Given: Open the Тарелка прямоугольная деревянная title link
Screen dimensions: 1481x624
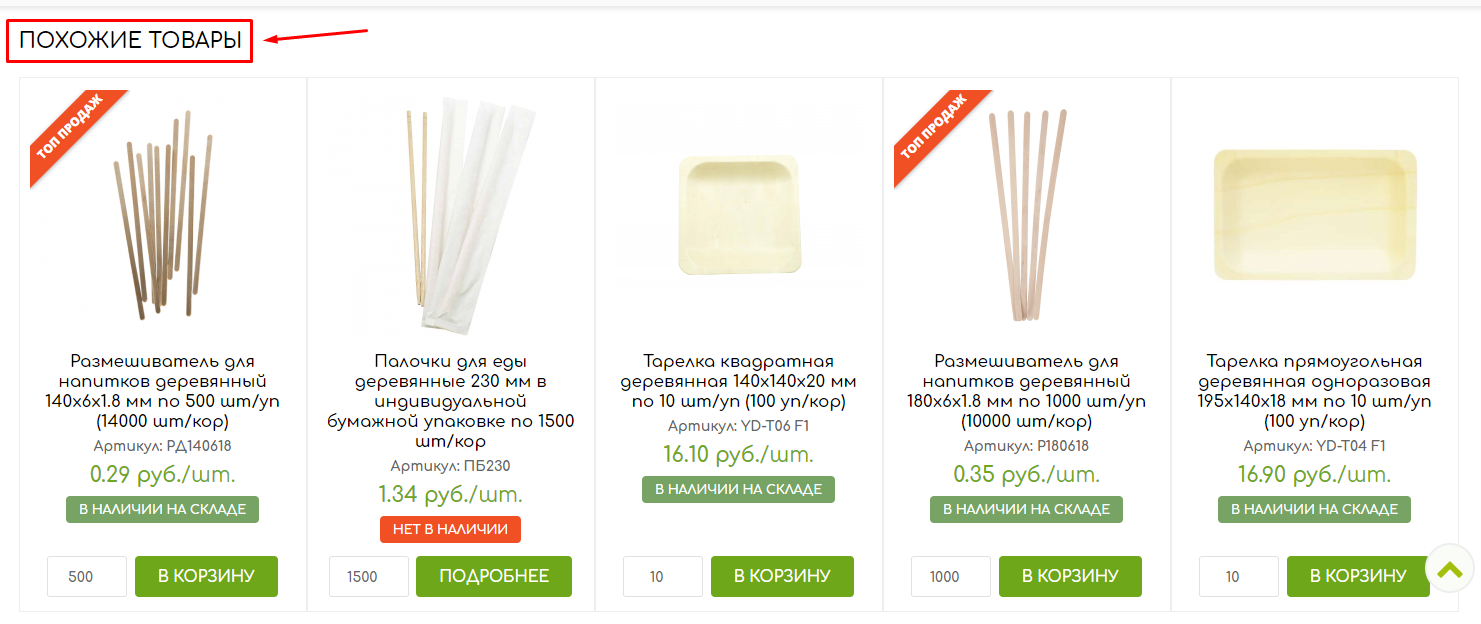Looking at the screenshot, I should pos(1315,392).
